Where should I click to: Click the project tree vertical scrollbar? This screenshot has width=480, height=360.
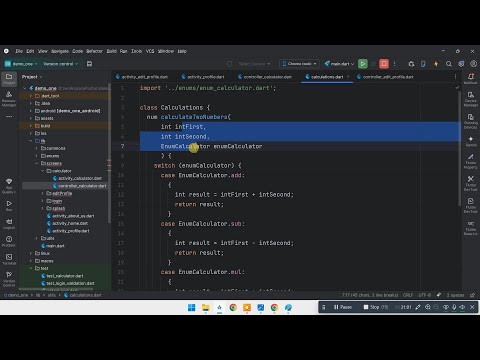pyautogui.click(x=109, y=153)
